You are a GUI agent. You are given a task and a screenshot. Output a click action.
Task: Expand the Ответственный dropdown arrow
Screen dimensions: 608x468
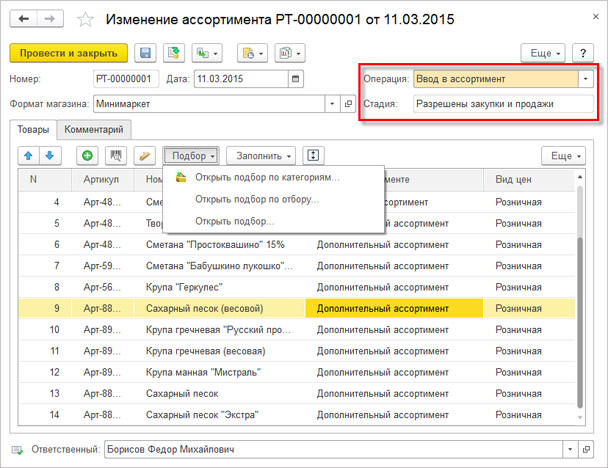(570, 449)
